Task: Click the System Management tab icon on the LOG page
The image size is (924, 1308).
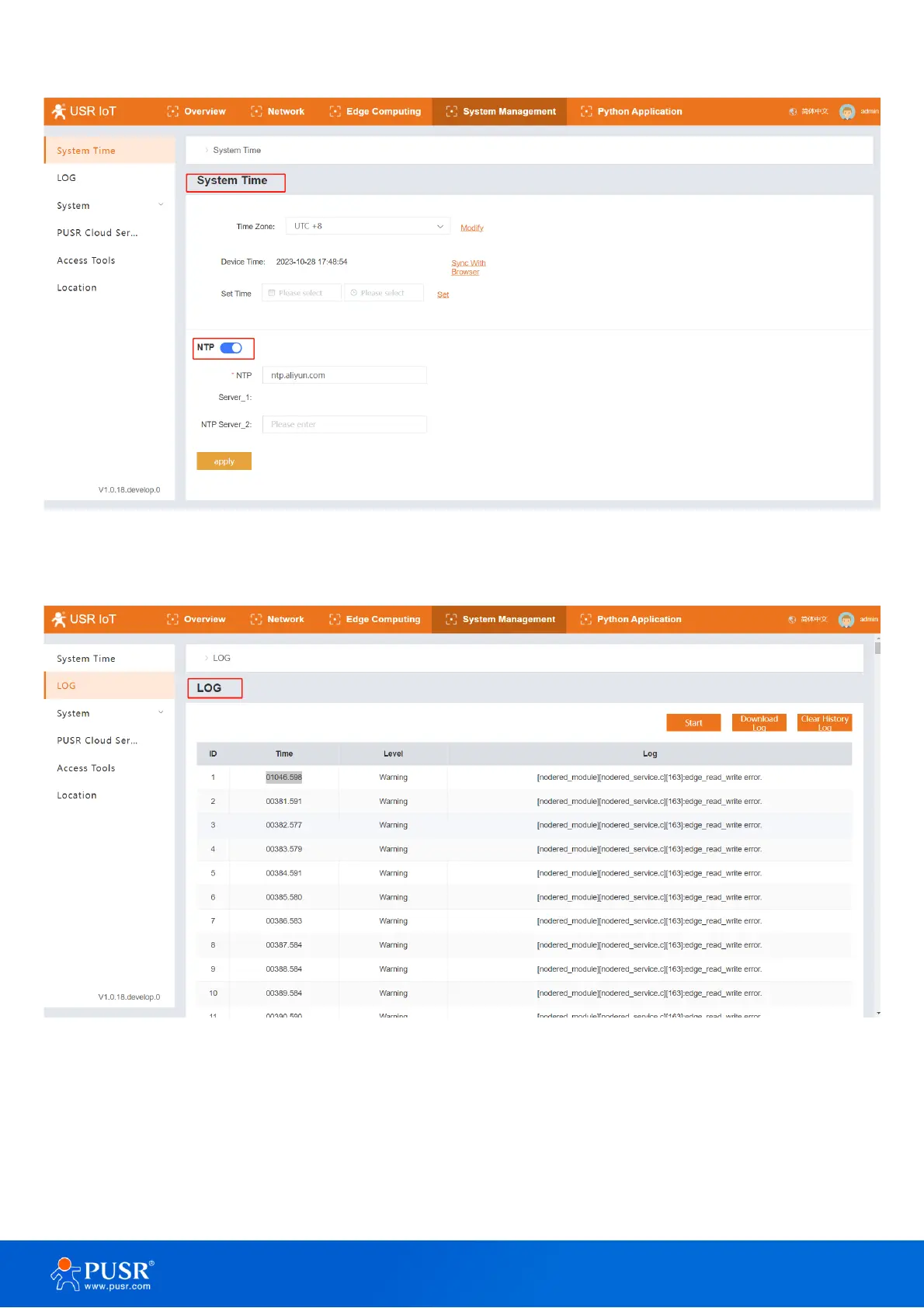Action: (x=451, y=620)
